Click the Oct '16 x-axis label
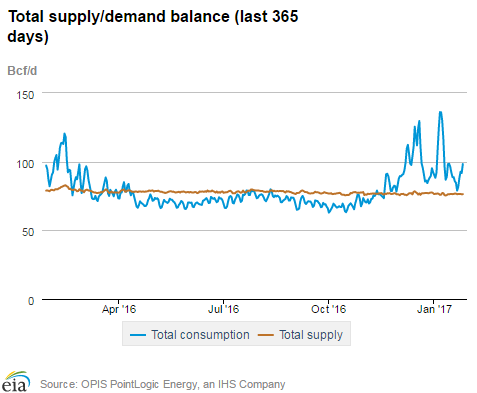Image resolution: width=477 pixels, height=393 pixels. pyautogui.click(x=329, y=309)
